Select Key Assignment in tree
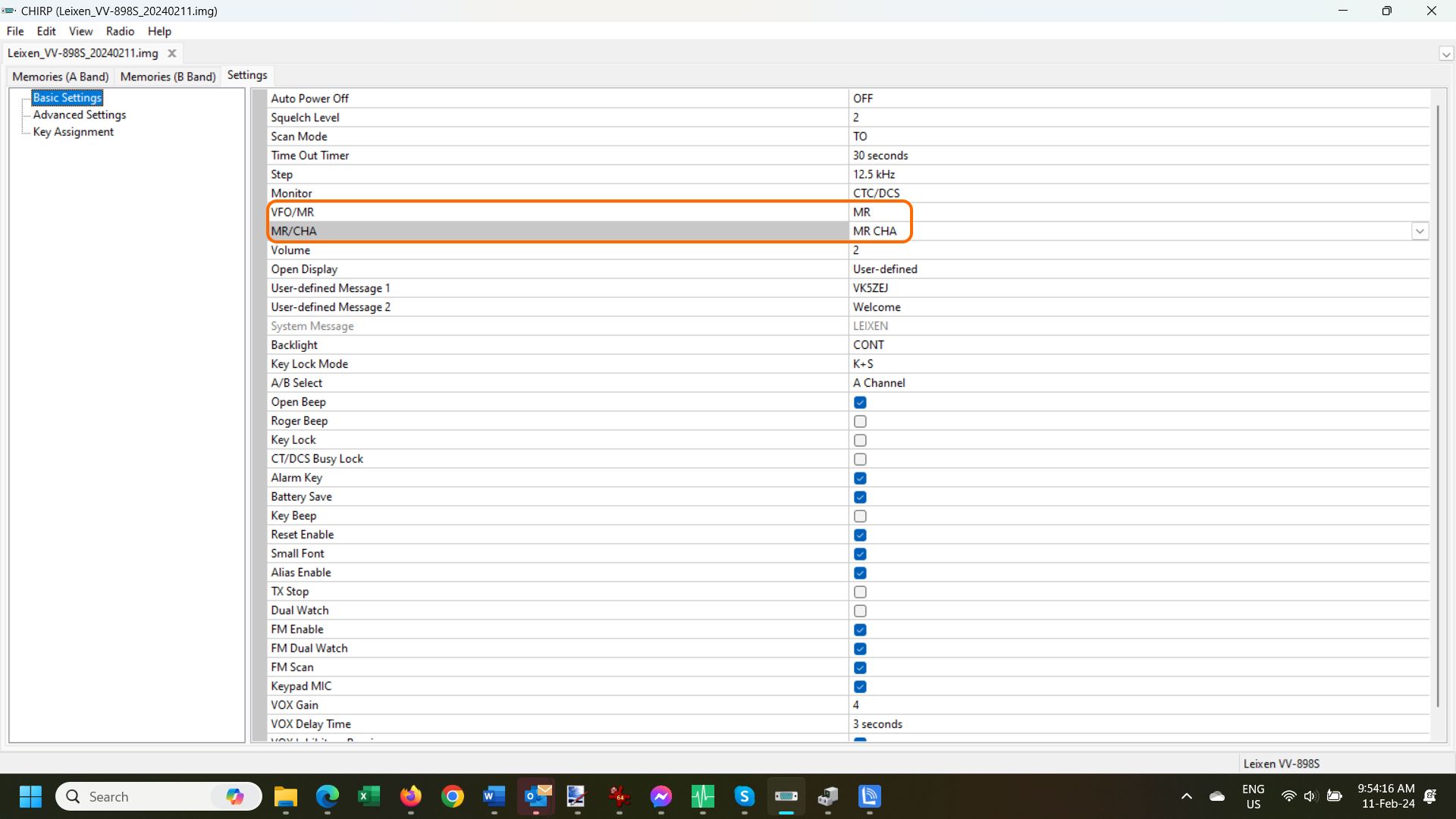The width and height of the screenshot is (1456, 819). [x=74, y=132]
